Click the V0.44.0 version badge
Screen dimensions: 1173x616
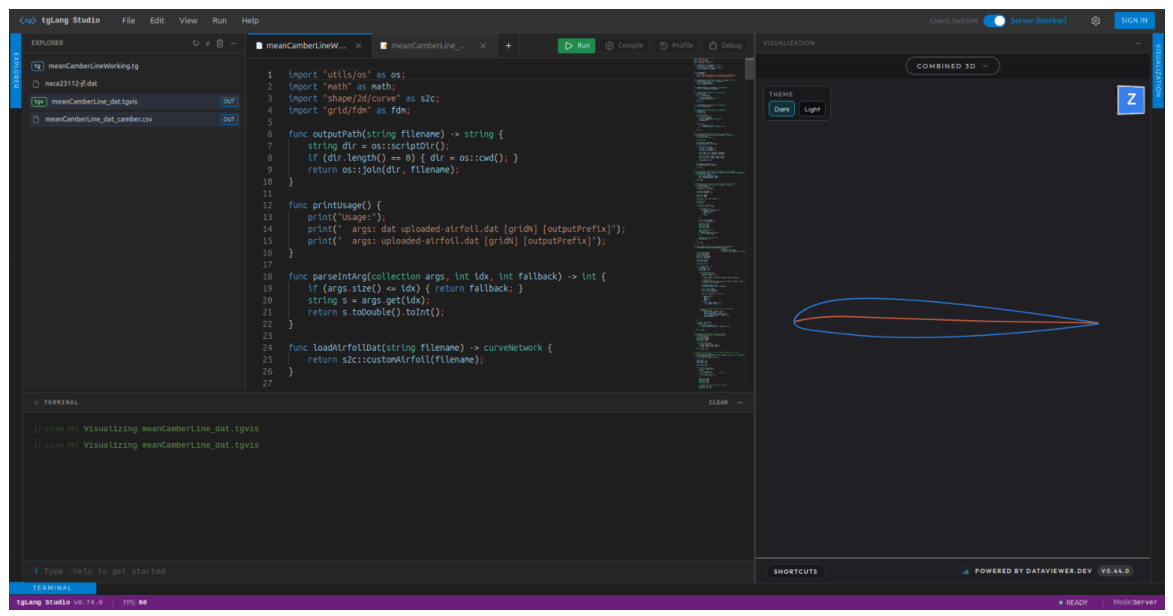click(x=1115, y=571)
